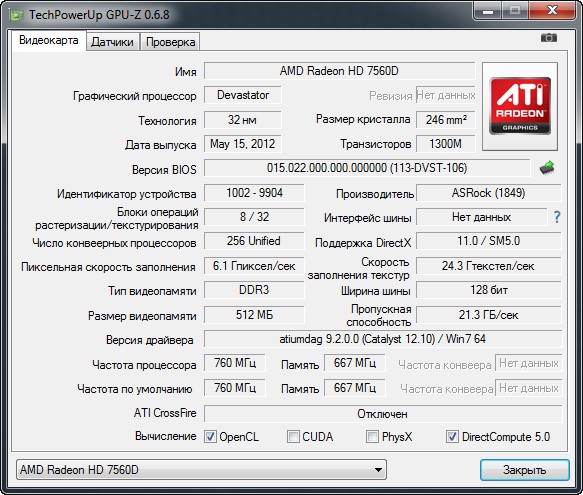
Task: Click the Частота по умолчанию 760 МГц value
Action: pos(235,388)
